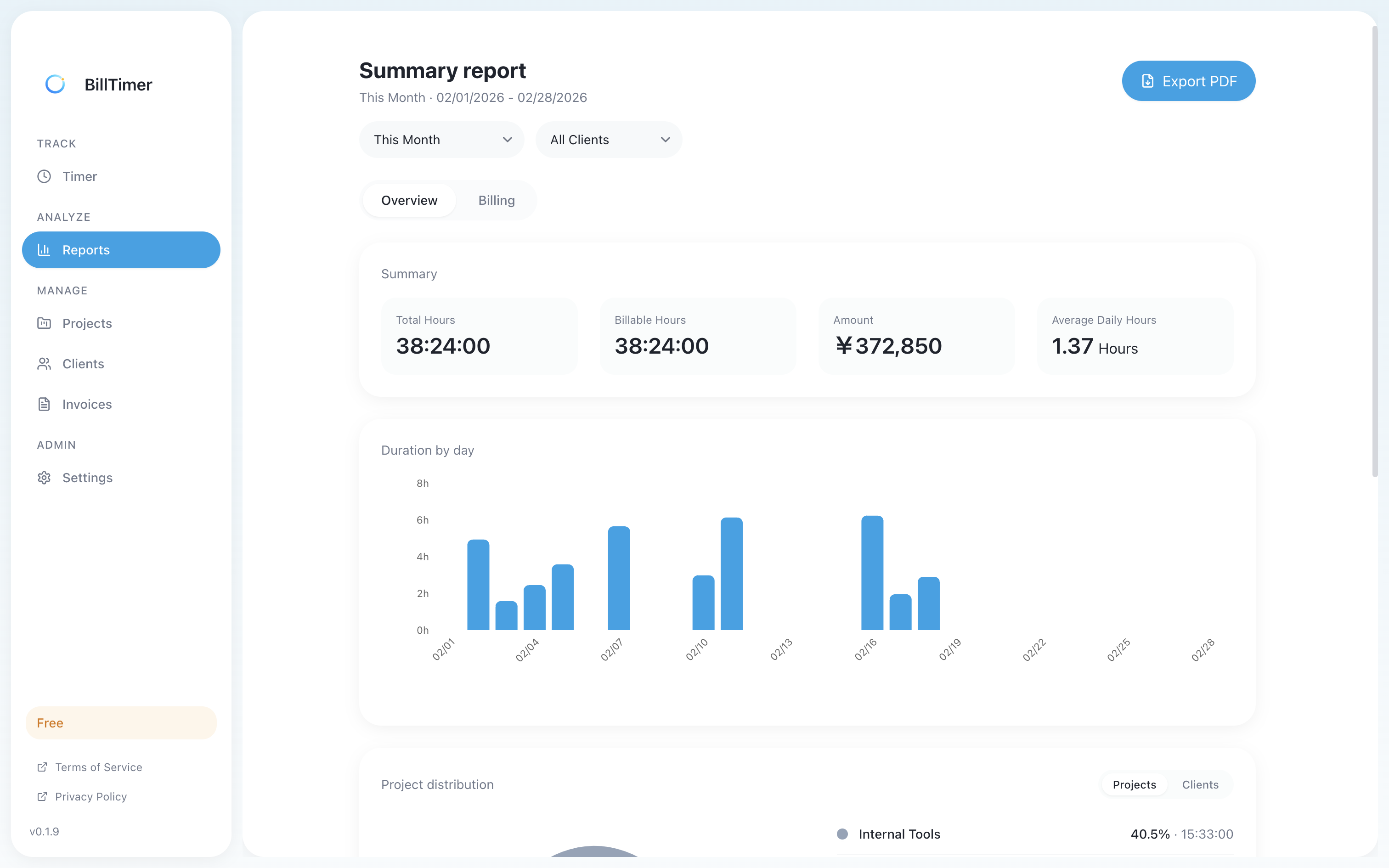Click the Reports bar chart icon
Image resolution: width=1389 pixels, height=868 pixels.
click(44, 250)
